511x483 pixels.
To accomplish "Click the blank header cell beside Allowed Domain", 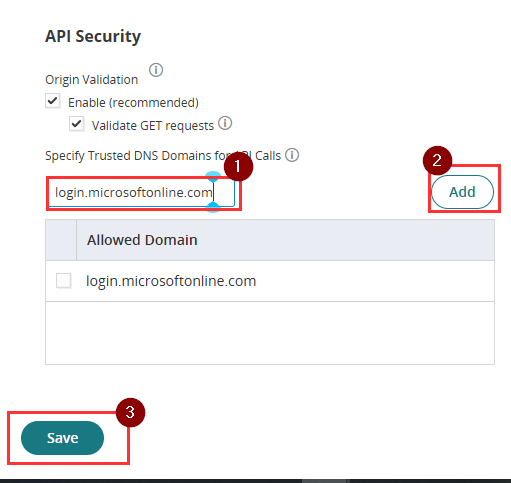I will tap(61, 240).
